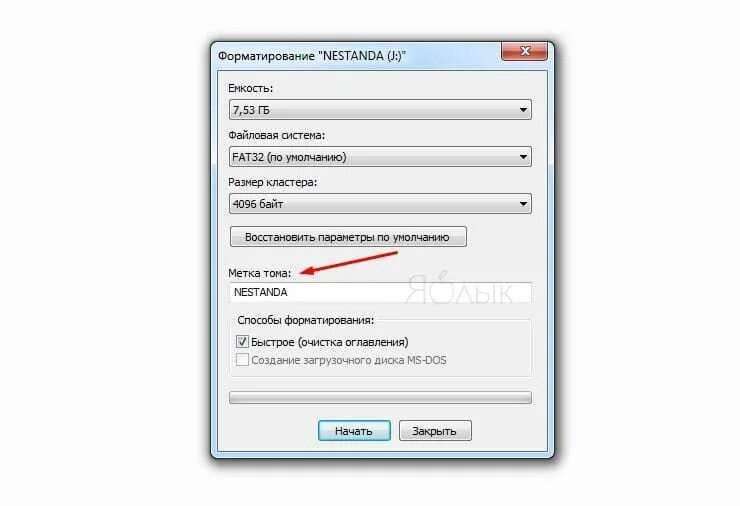Click the arrow of the Файловая система dropdown
740x506 pixels.
click(523, 157)
